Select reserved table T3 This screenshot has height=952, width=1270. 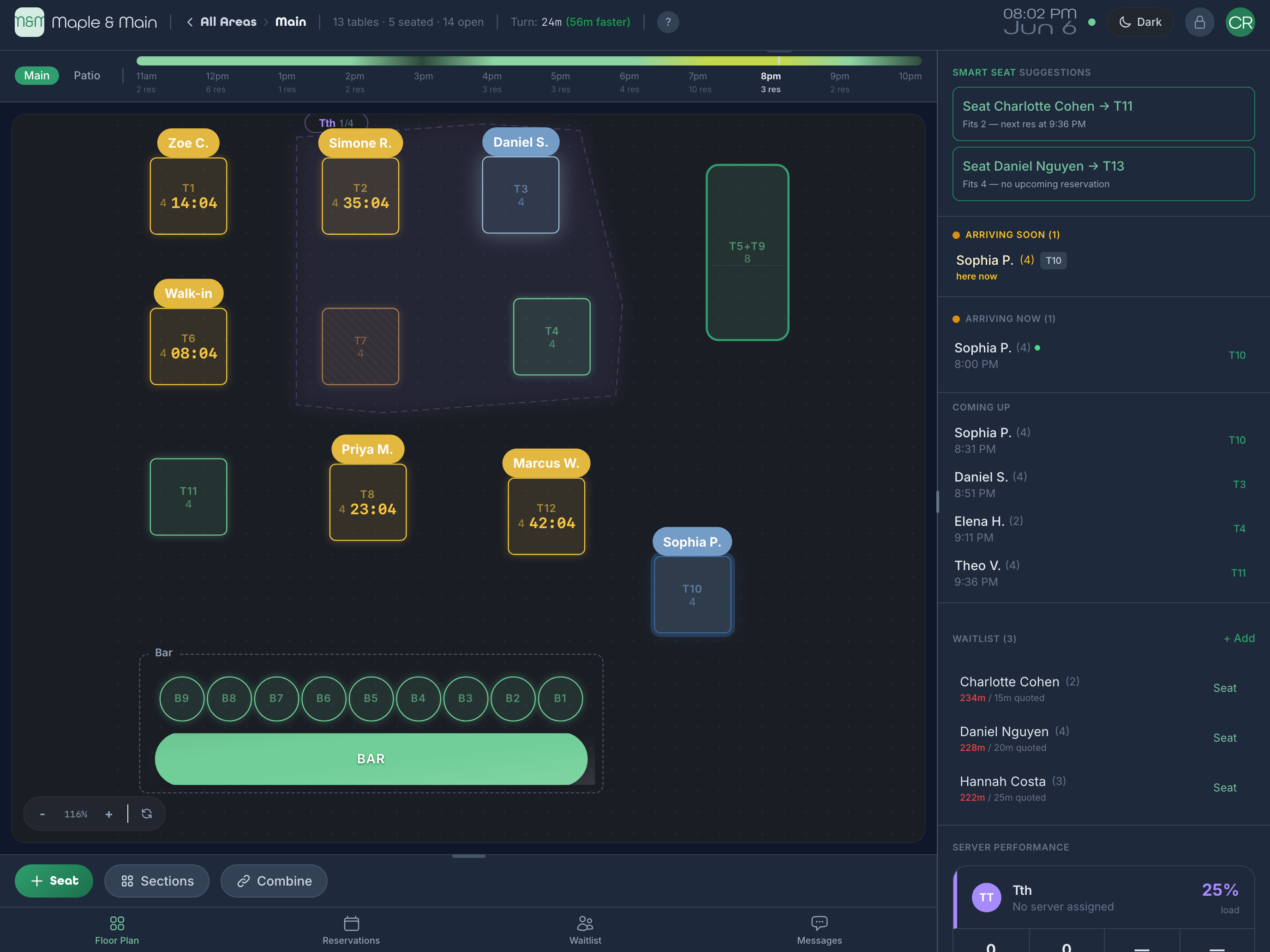pyautogui.click(x=520, y=195)
